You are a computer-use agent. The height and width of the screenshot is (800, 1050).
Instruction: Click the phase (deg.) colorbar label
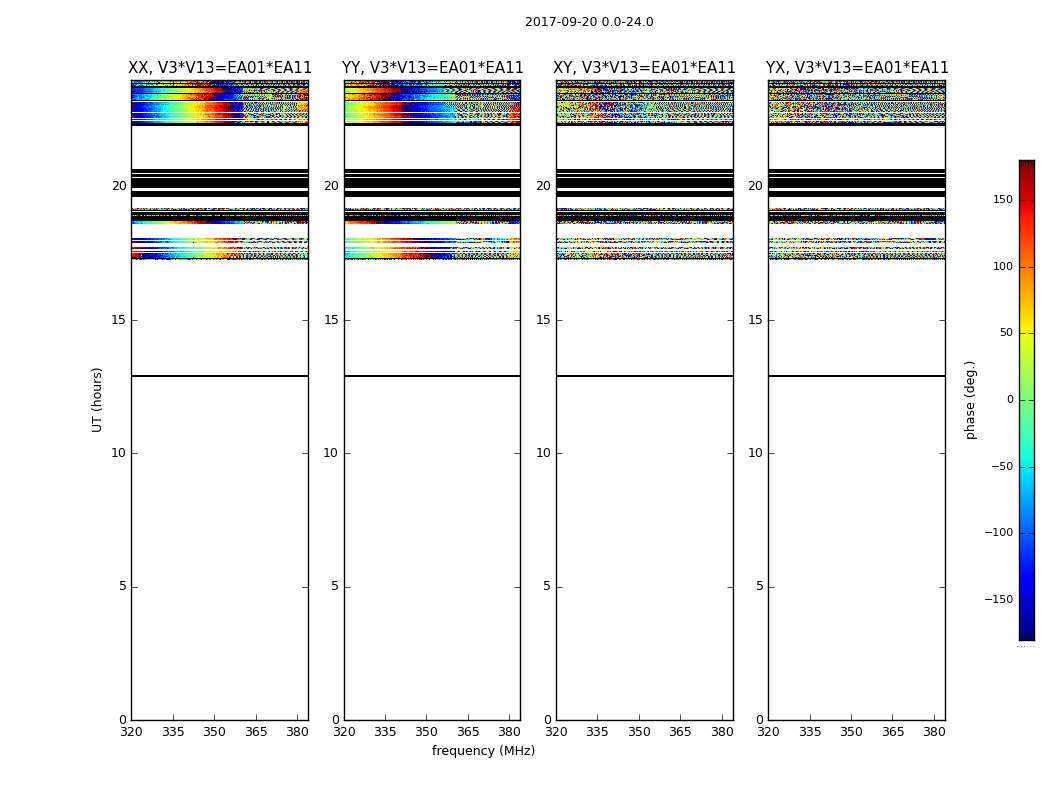coord(970,400)
